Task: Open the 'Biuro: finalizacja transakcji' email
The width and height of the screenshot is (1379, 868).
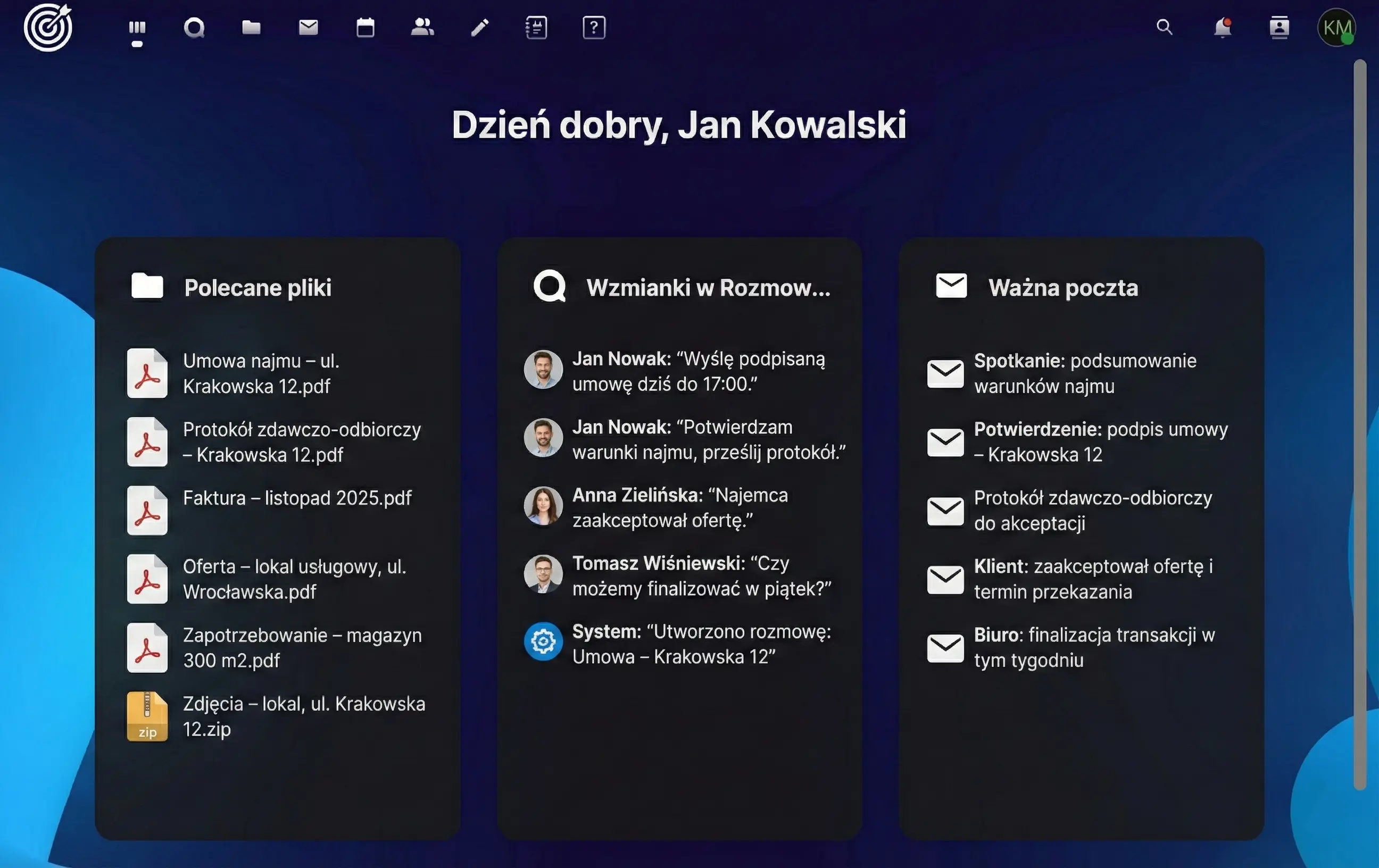Action: coord(1094,647)
